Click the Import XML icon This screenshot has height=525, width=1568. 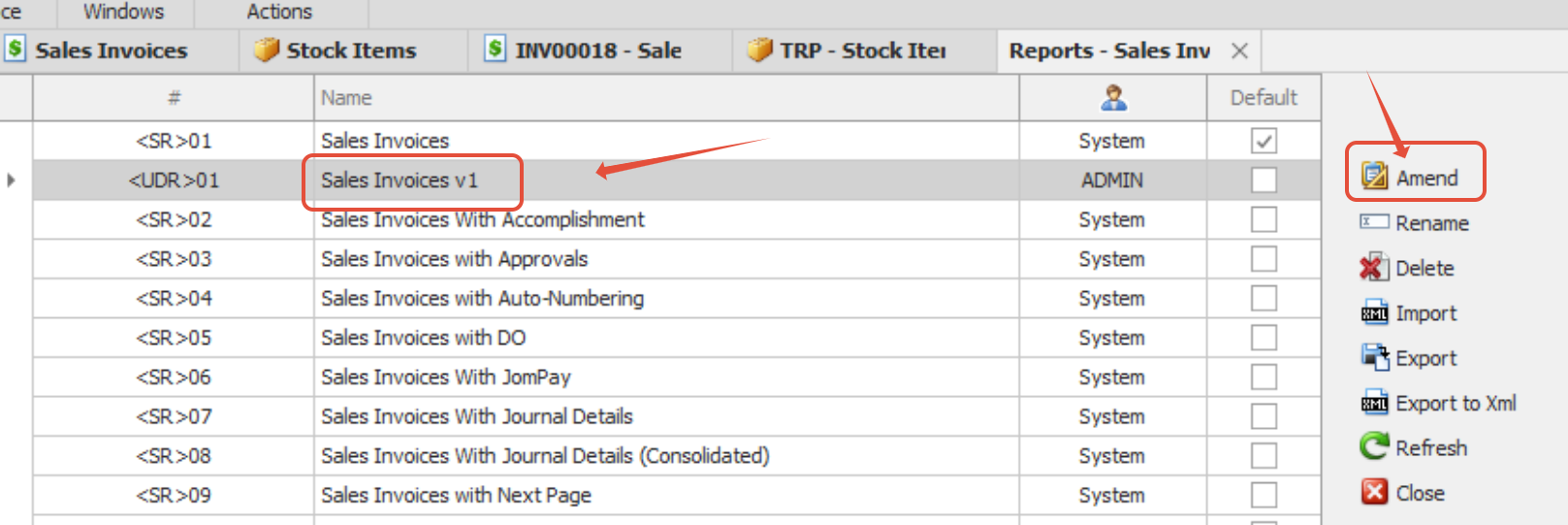coord(1374,312)
